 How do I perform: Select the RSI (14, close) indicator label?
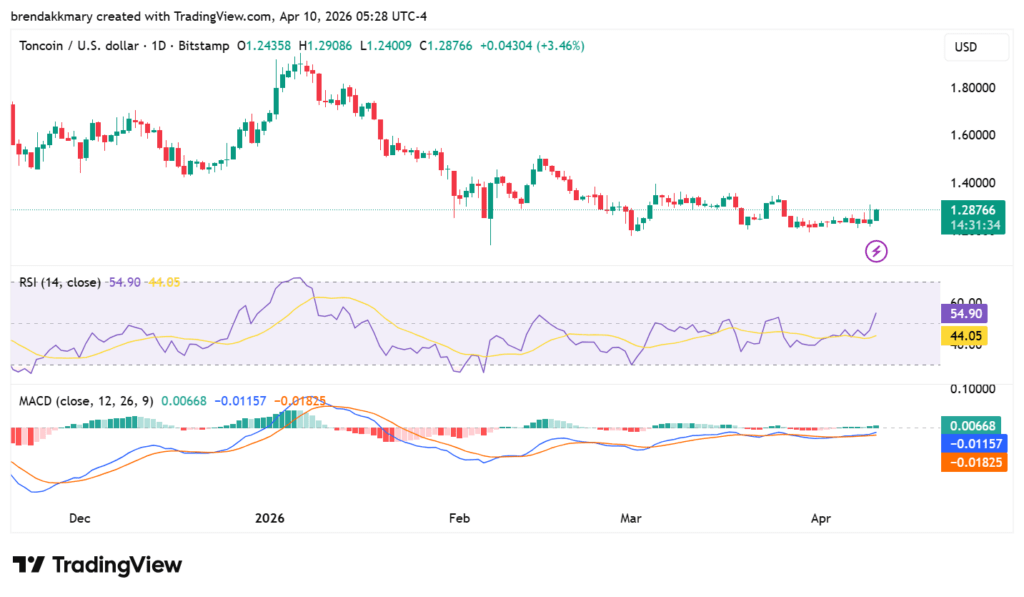click(x=60, y=283)
